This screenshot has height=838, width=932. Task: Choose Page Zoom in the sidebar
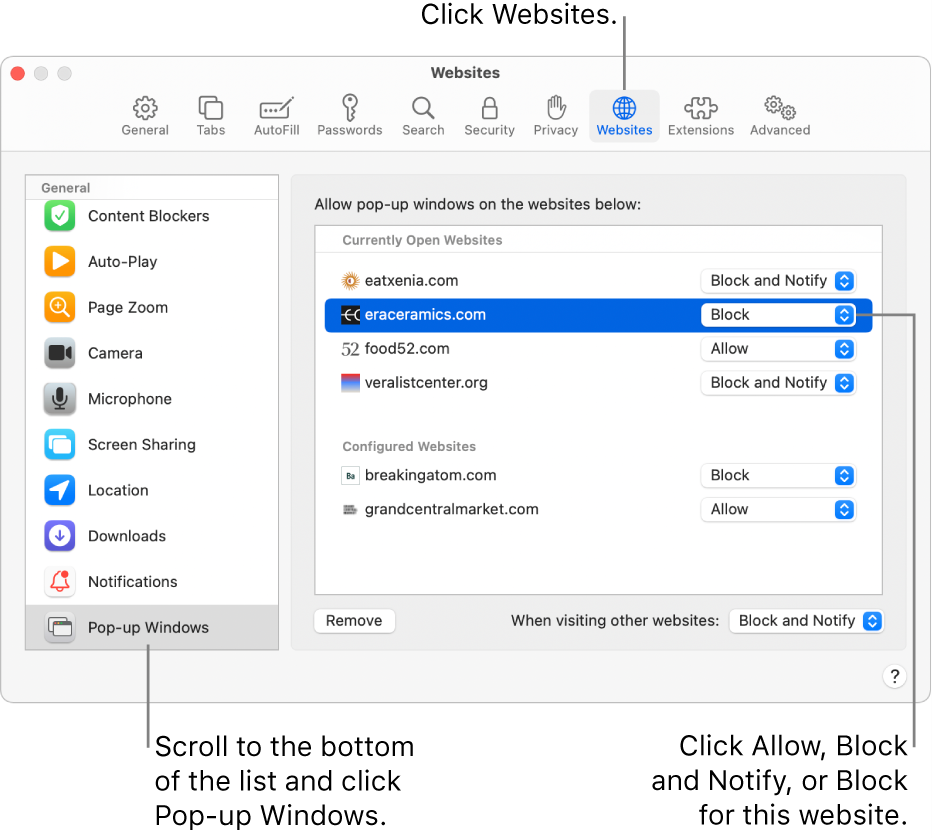pyautogui.click(x=152, y=307)
